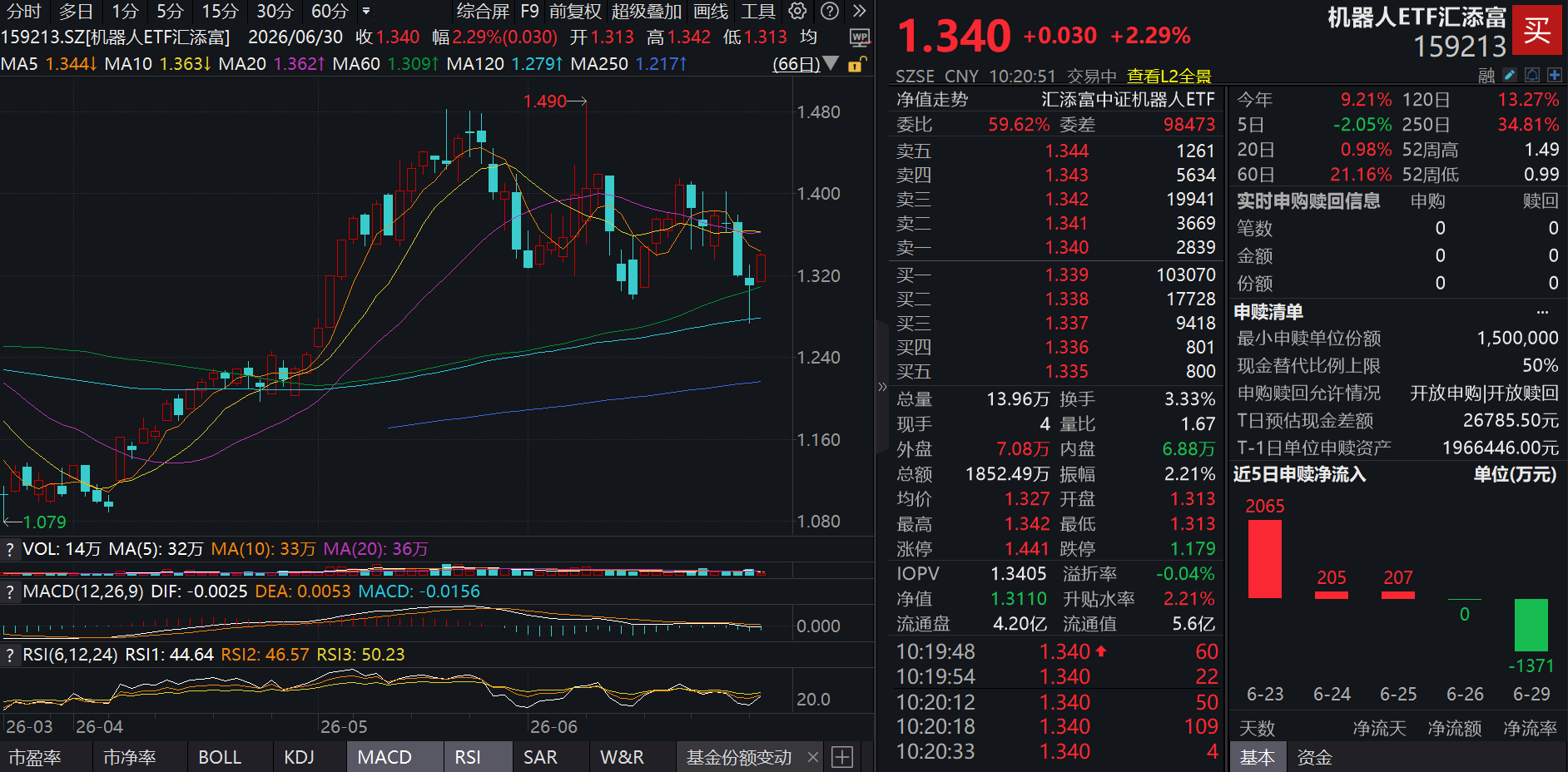Viewport: 1568px width, 772px height.
Task: Click the 净值走势 label
Action: (932, 100)
